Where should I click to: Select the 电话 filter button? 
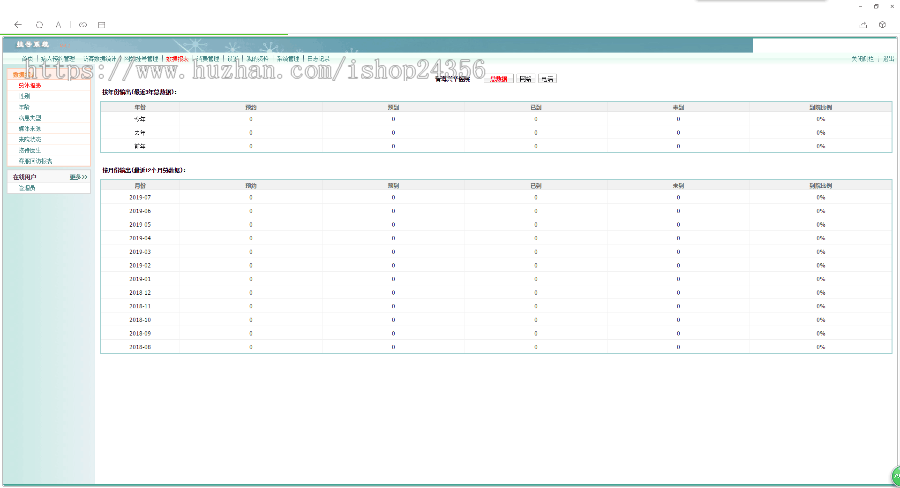click(547, 78)
